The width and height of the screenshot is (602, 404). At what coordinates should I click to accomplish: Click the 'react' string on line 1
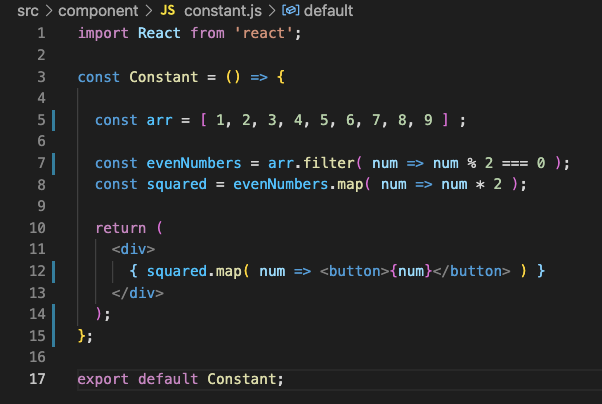coord(264,33)
